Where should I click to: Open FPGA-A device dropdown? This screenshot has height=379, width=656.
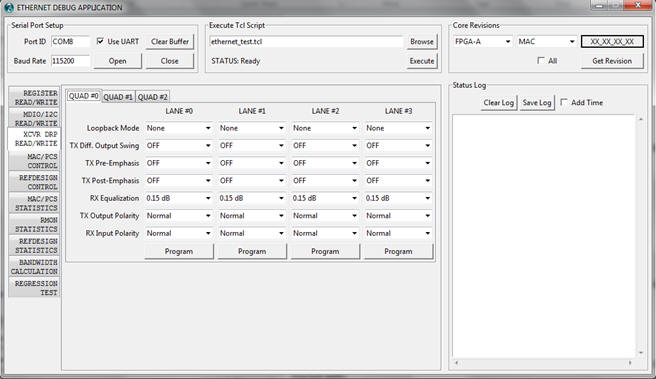(483, 41)
